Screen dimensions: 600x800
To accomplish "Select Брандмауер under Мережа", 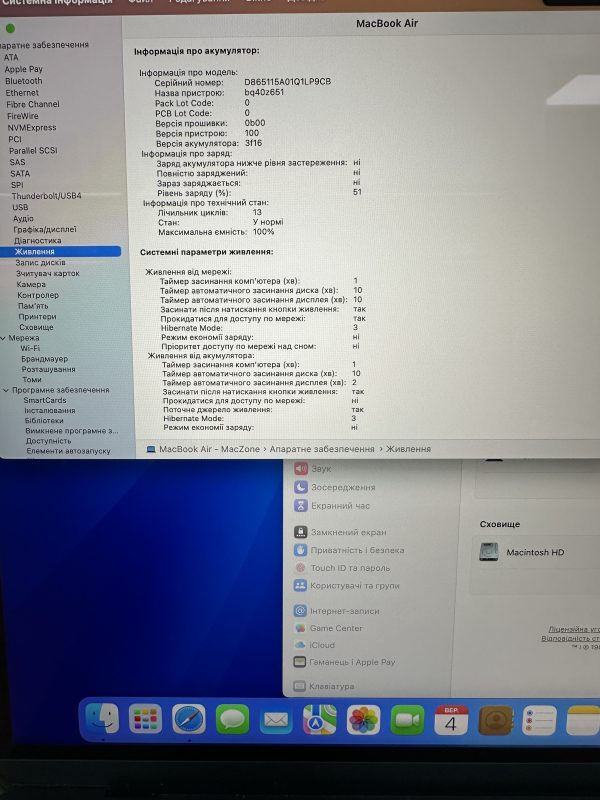I will point(44,359).
